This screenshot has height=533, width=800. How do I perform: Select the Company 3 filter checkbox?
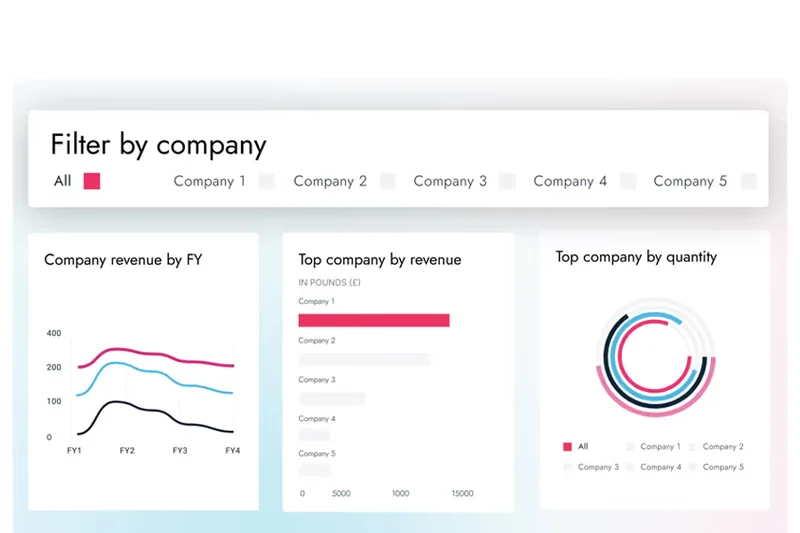pos(508,181)
